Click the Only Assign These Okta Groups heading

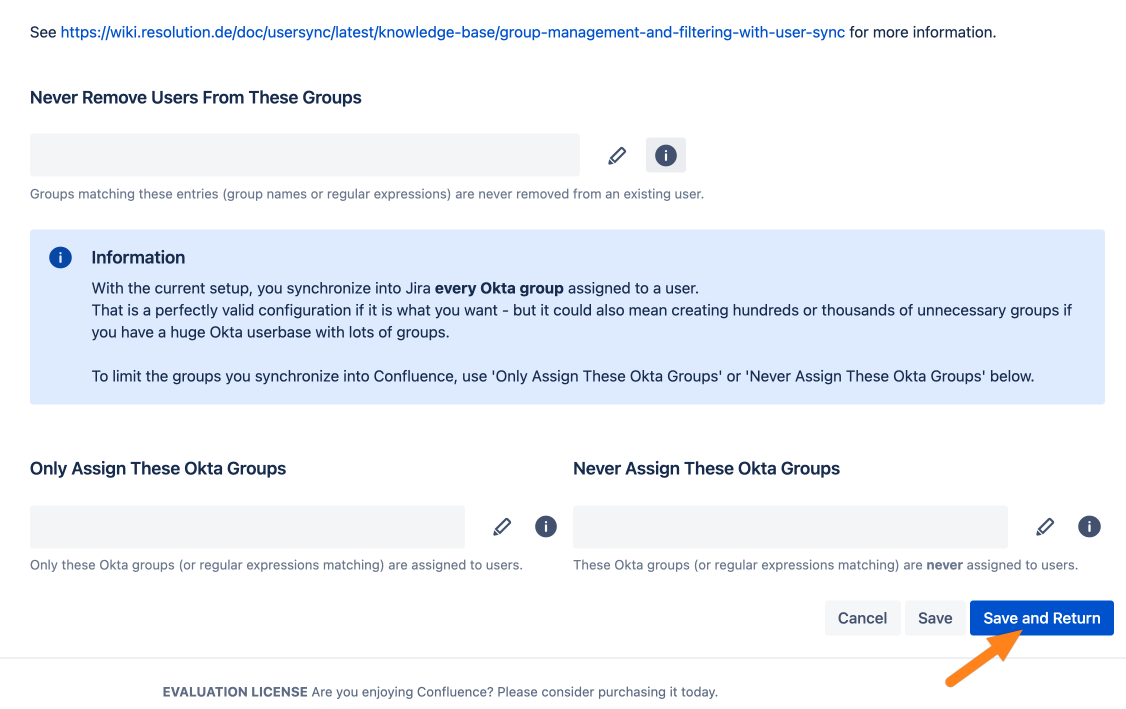coord(158,468)
